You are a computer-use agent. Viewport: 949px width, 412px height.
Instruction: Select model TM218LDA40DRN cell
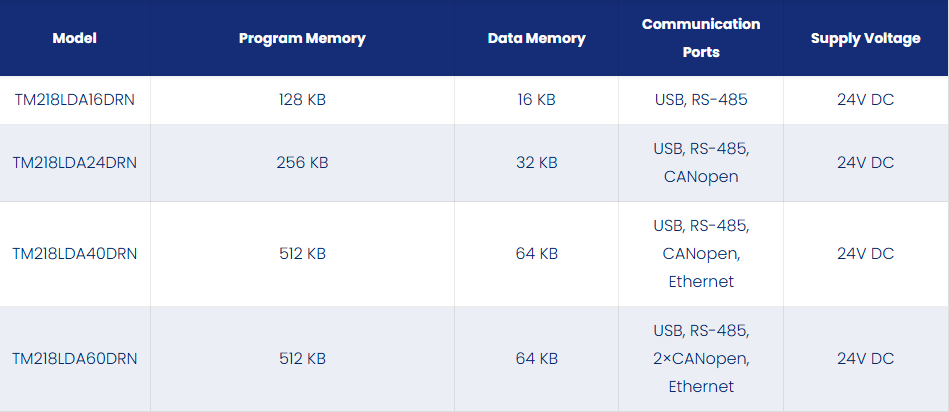[74, 253]
